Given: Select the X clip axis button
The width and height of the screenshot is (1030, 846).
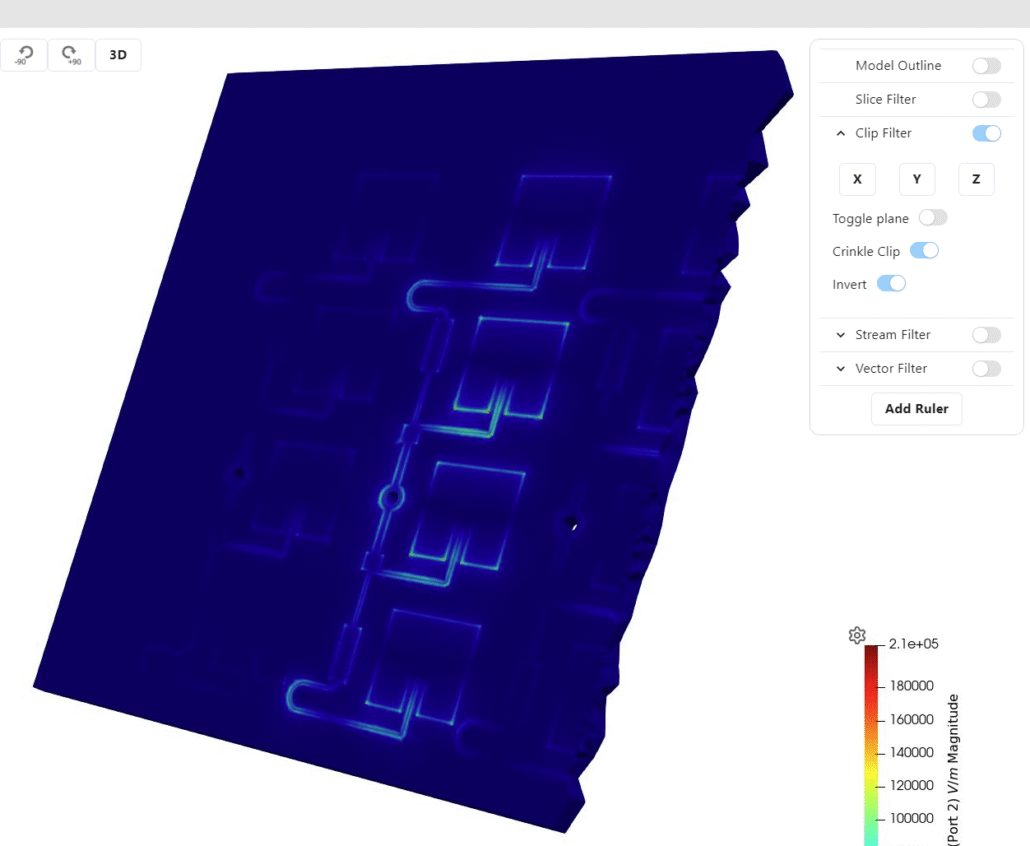Looking at the screenshot, I should point(857,180).
